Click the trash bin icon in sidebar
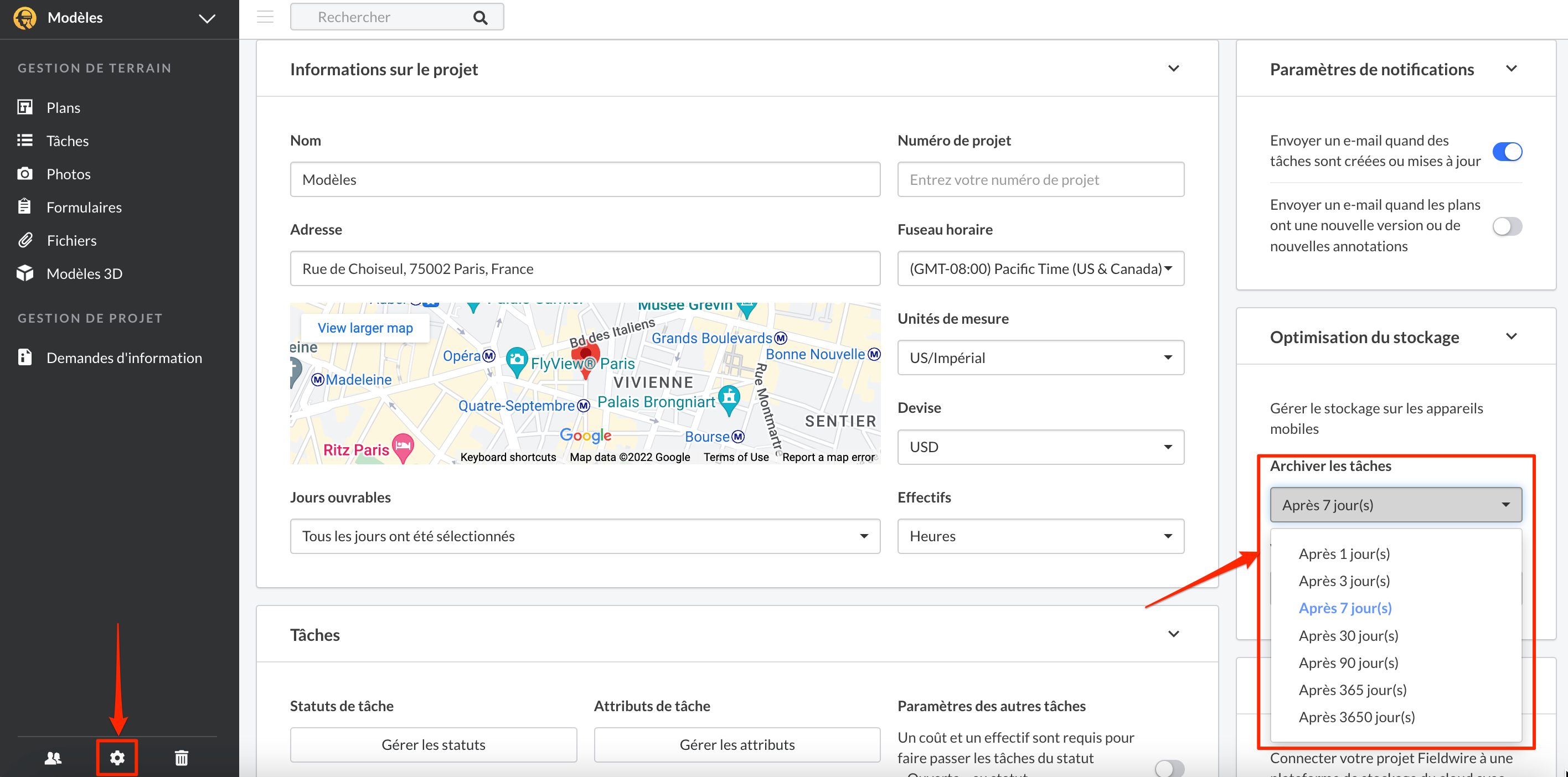The image size is (1568, 777). click(182, 758)
